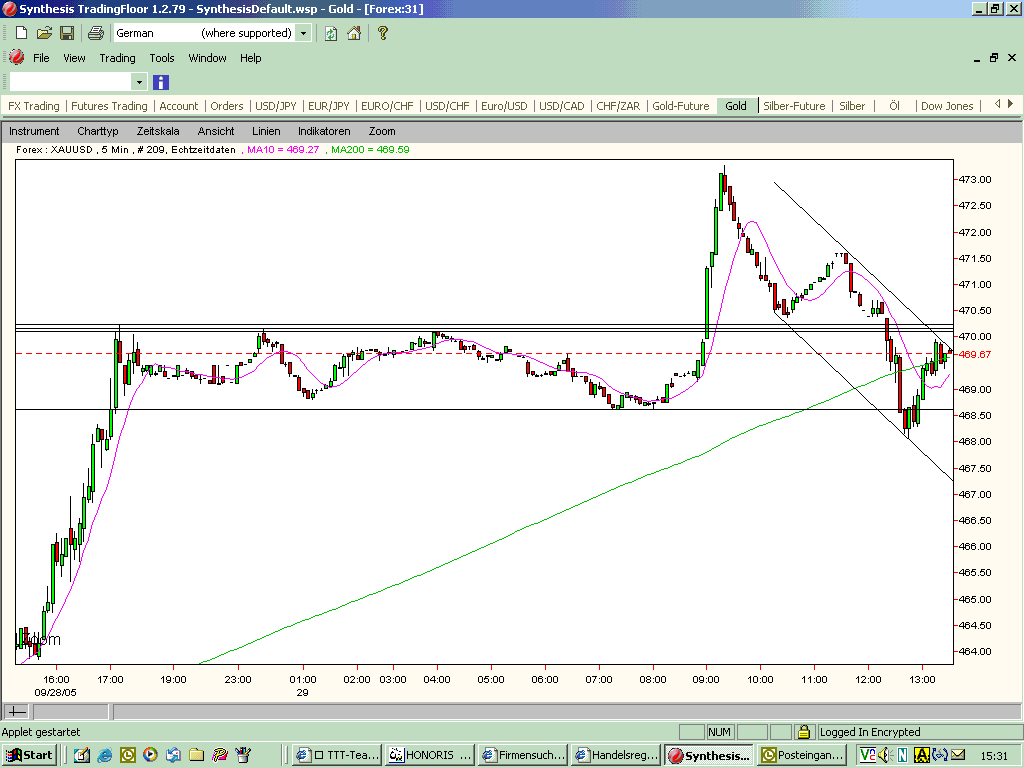The height and width of the screenshot is (768, 1024).
Task: Click the padlock icon in status bar
Action: 804,731
